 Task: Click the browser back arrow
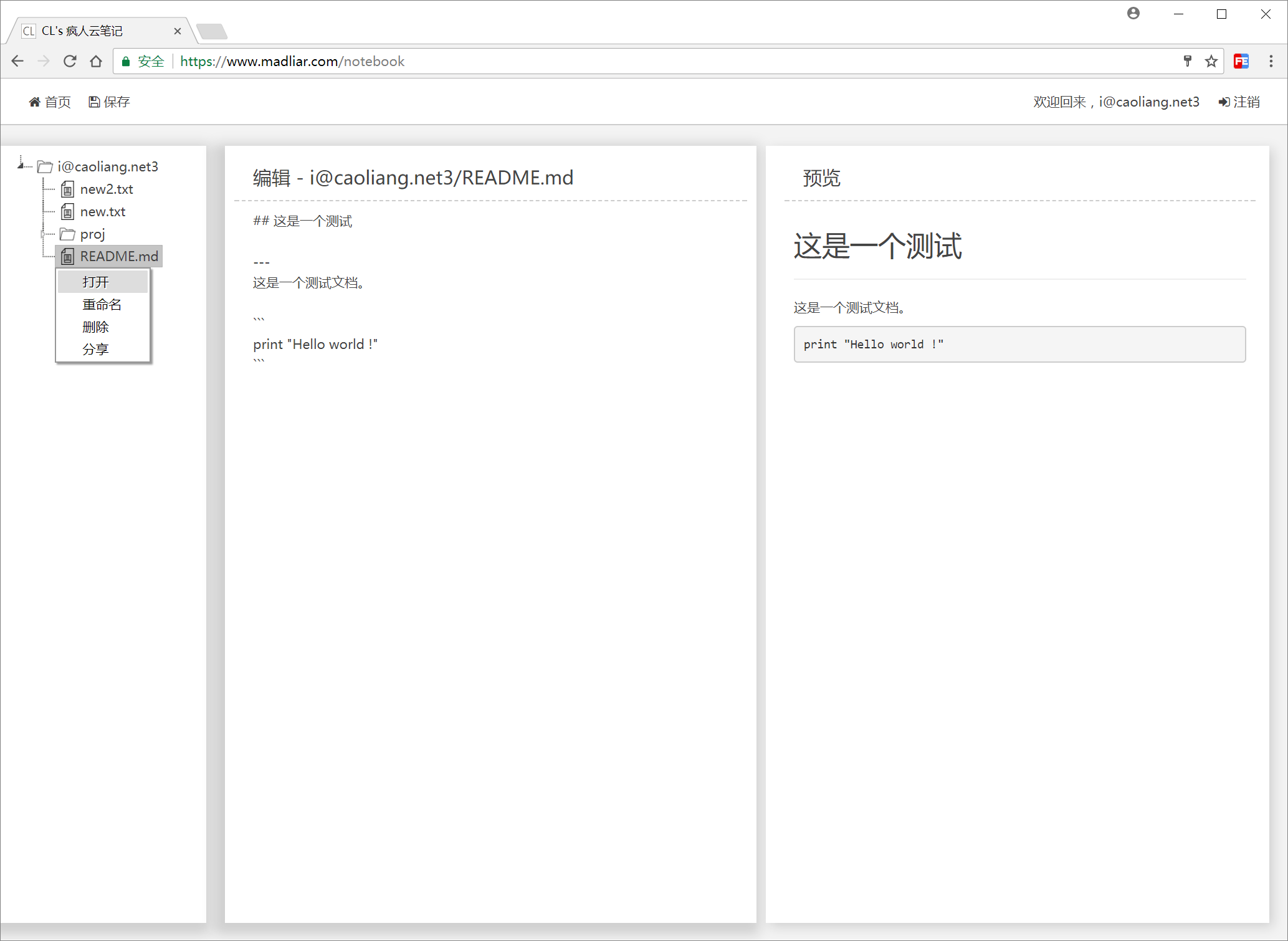(x=17, y=61)
